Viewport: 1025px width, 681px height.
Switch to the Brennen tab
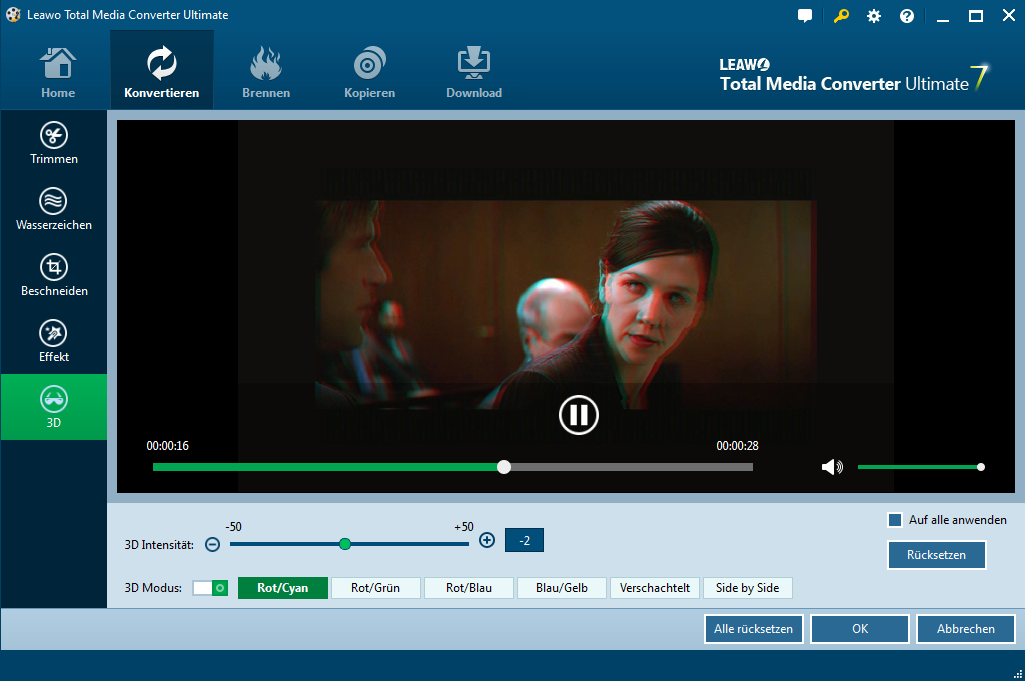[x=266, y=72]
